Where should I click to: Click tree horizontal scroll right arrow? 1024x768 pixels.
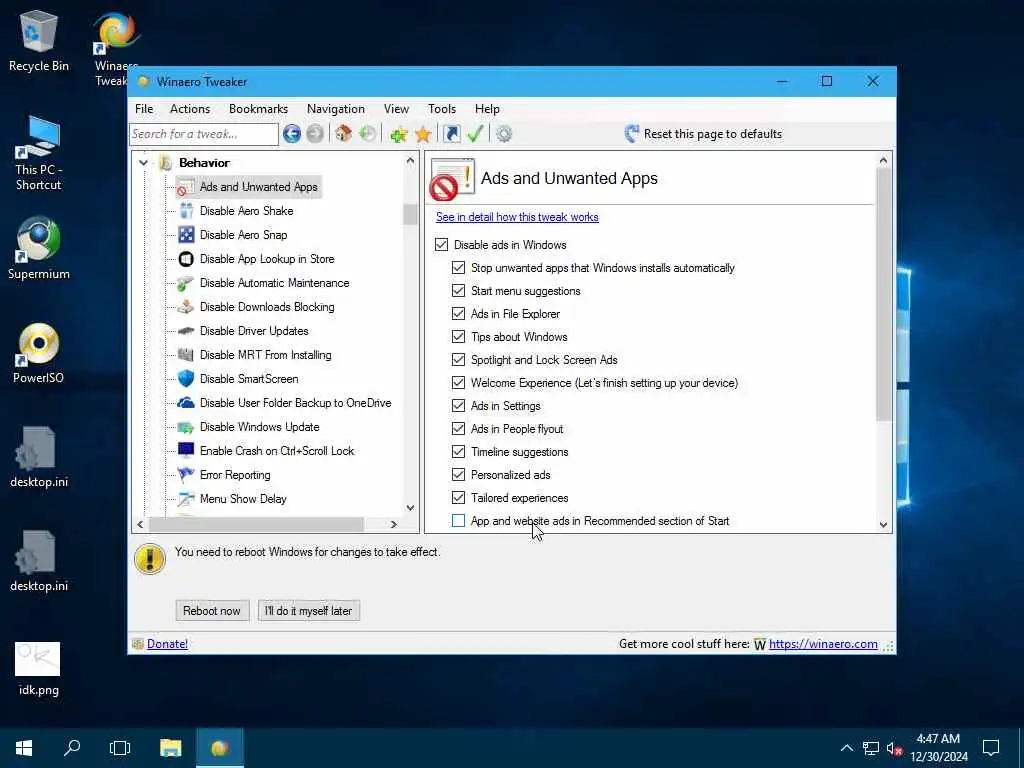click(393, 524)
